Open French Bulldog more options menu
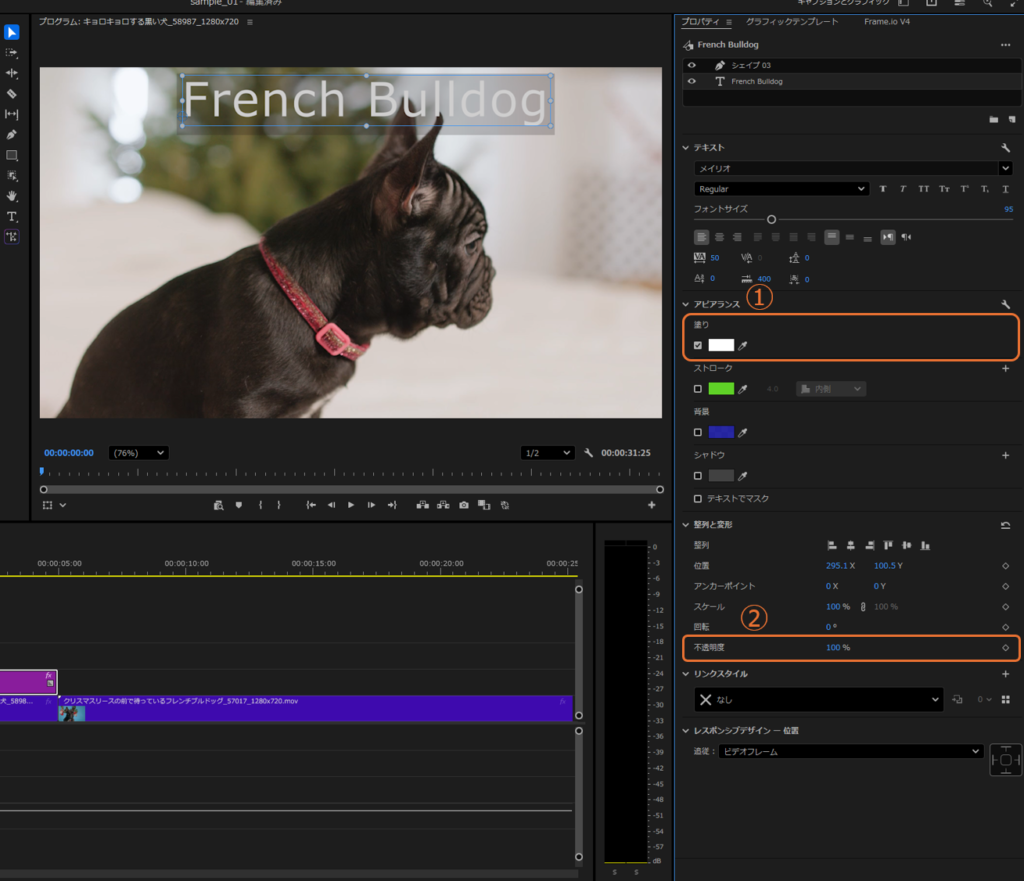 click(x=1005, y=45)
